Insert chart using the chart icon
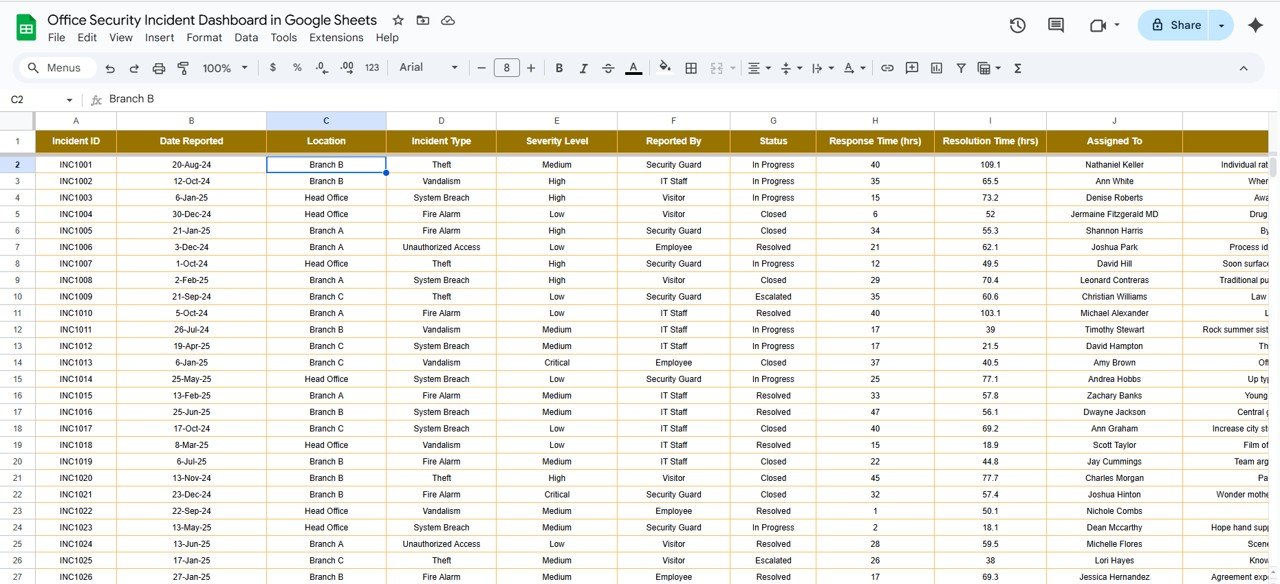Viewport: 1280px width, 584px height. coord(937,68)
